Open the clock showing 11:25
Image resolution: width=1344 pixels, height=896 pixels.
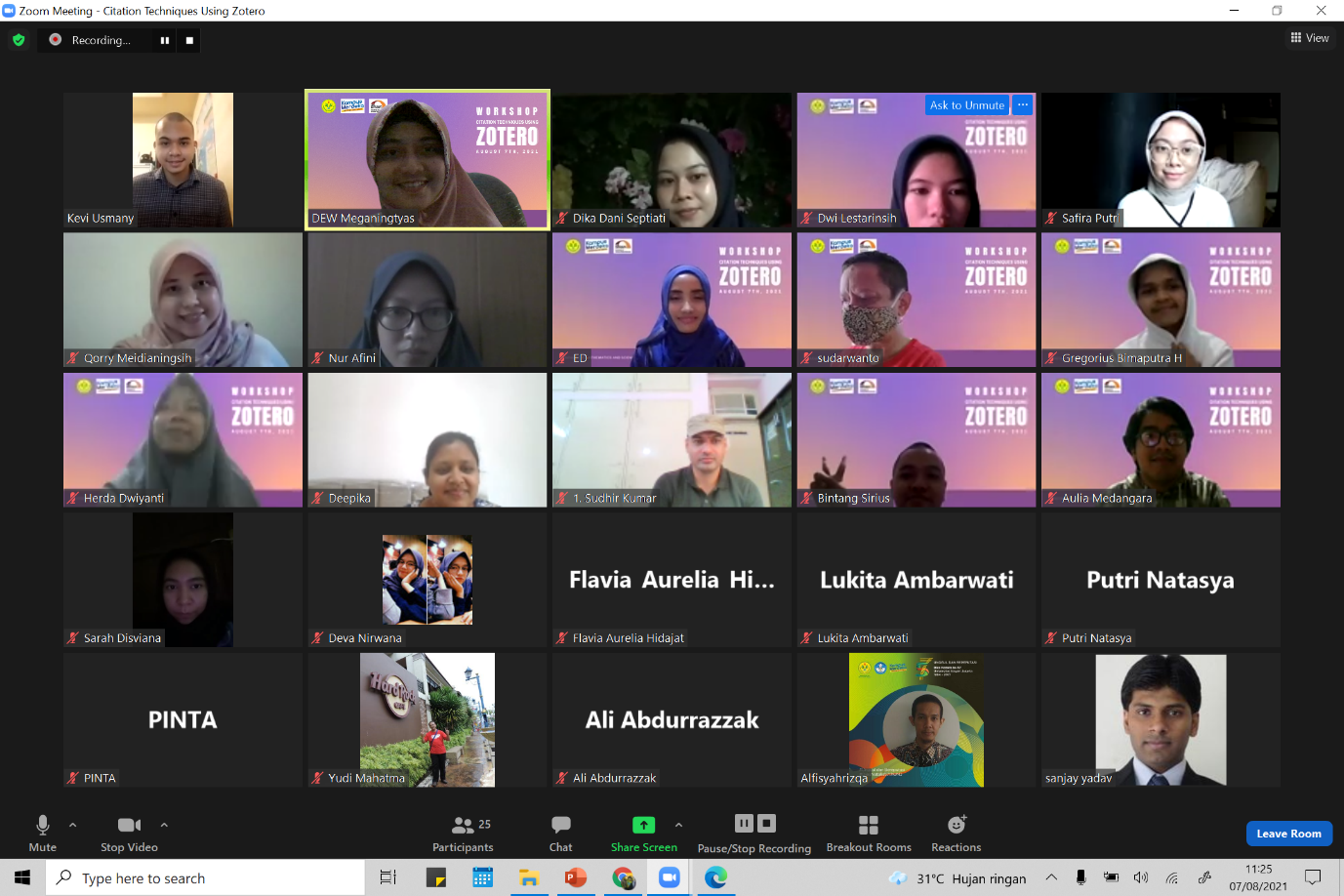1258,877
